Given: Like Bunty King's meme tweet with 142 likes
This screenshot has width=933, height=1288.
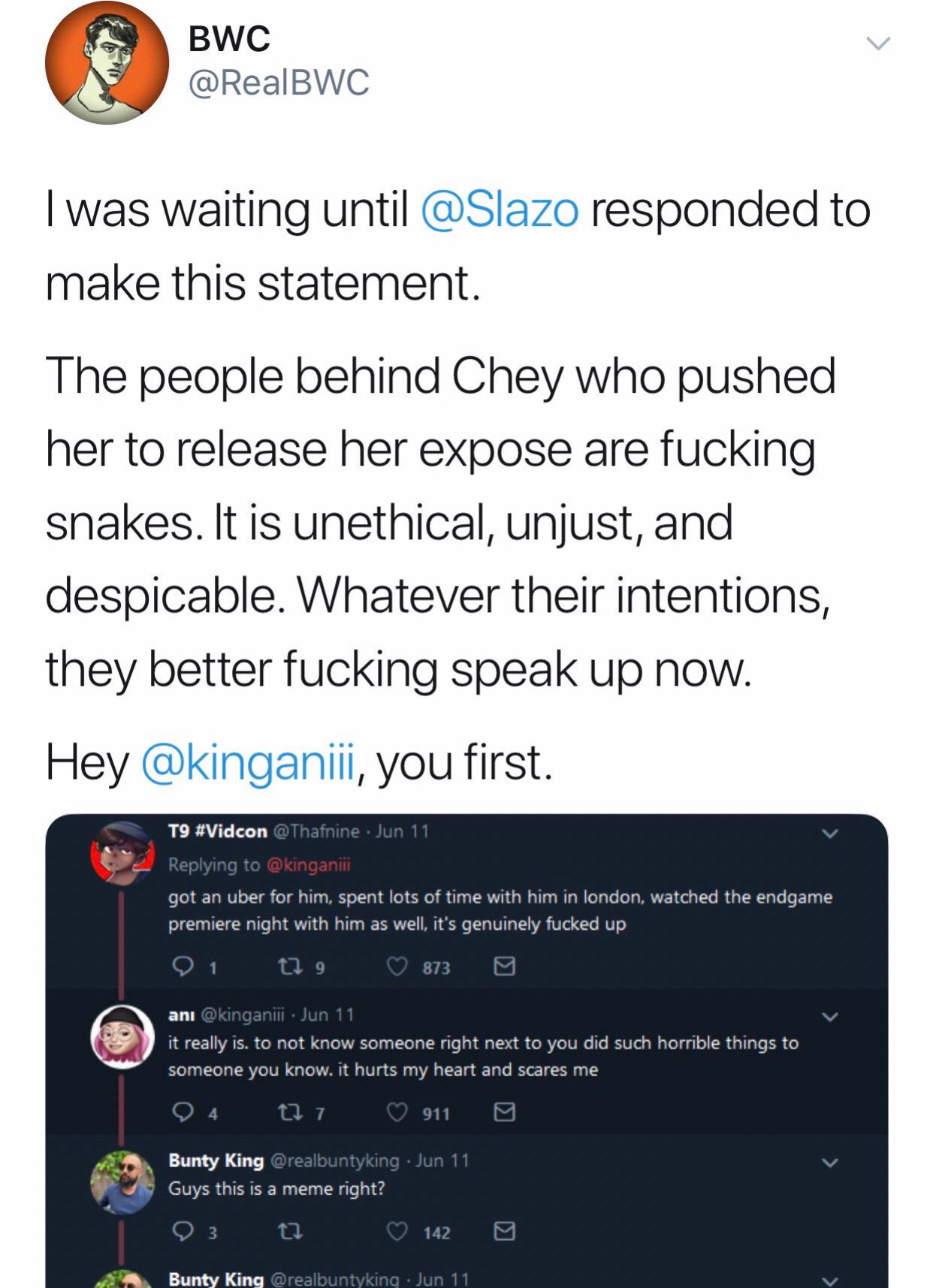Looking at the screenshot, I should click(x=397, y=1232).
